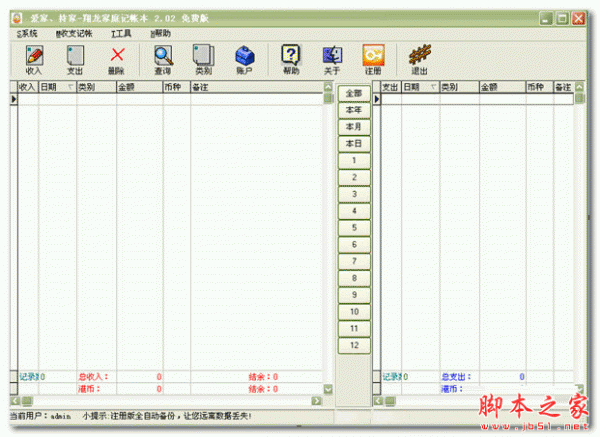Select month button 8
This screenshot has width=600, height=437.
[x=354, y=278]
